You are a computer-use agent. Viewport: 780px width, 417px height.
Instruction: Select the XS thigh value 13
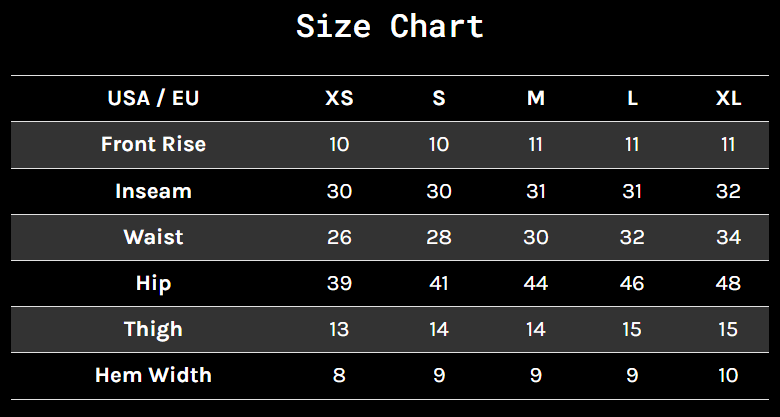(339, 329)
